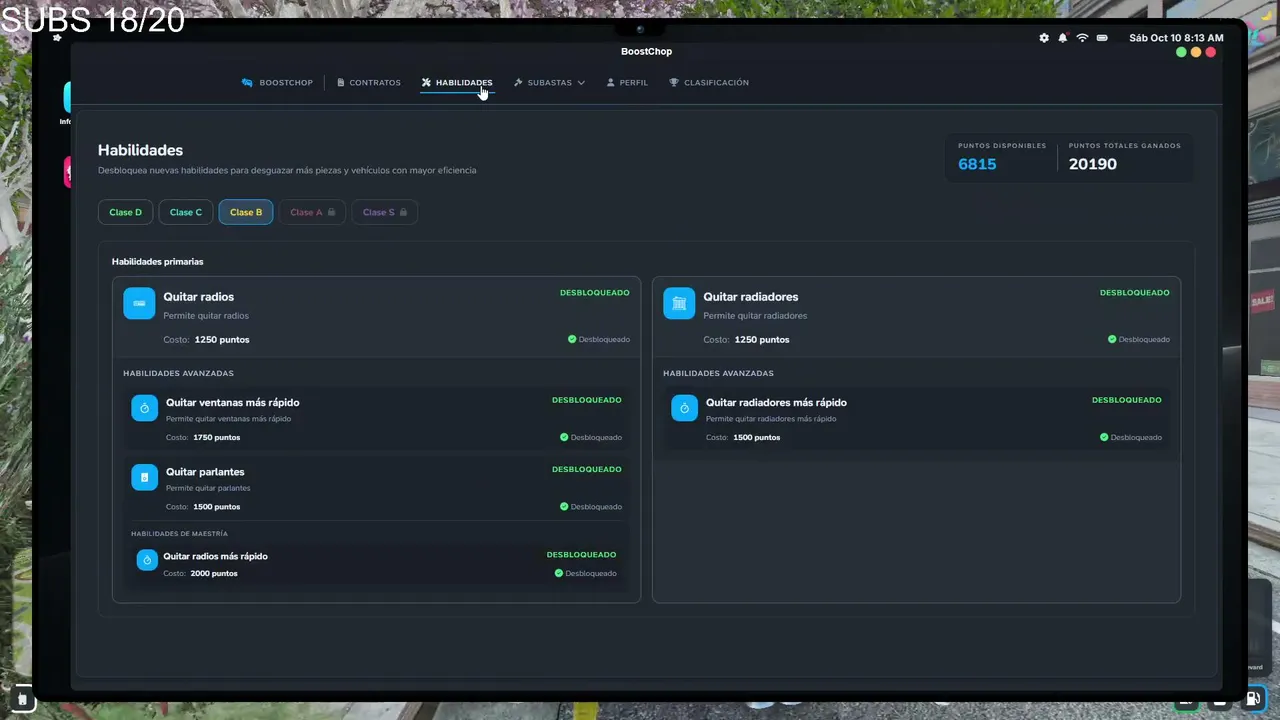The width and height of the screenshot is (1280, 720).
Task: Click the BoostChop home link
Action: pyautogui.click(x=277, y=83)
